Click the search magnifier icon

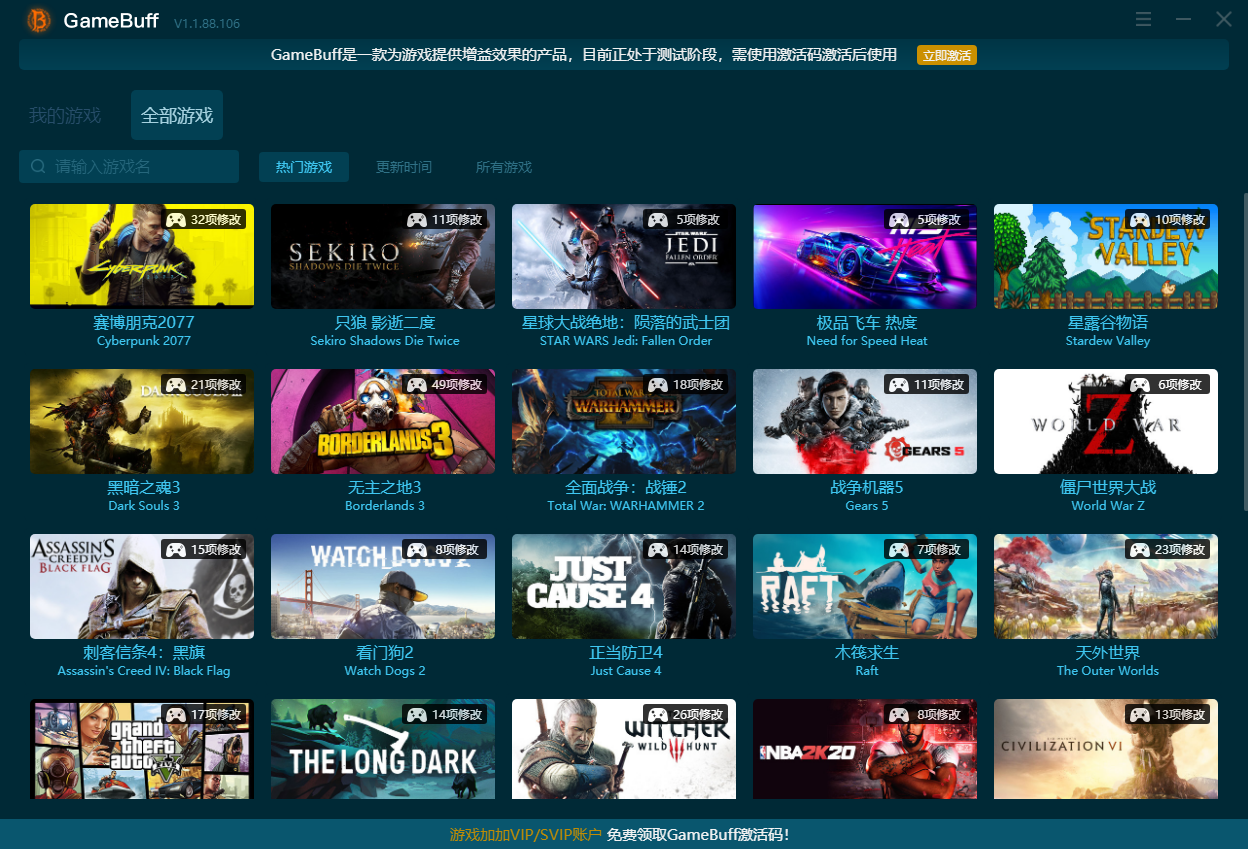click(38, 167)
